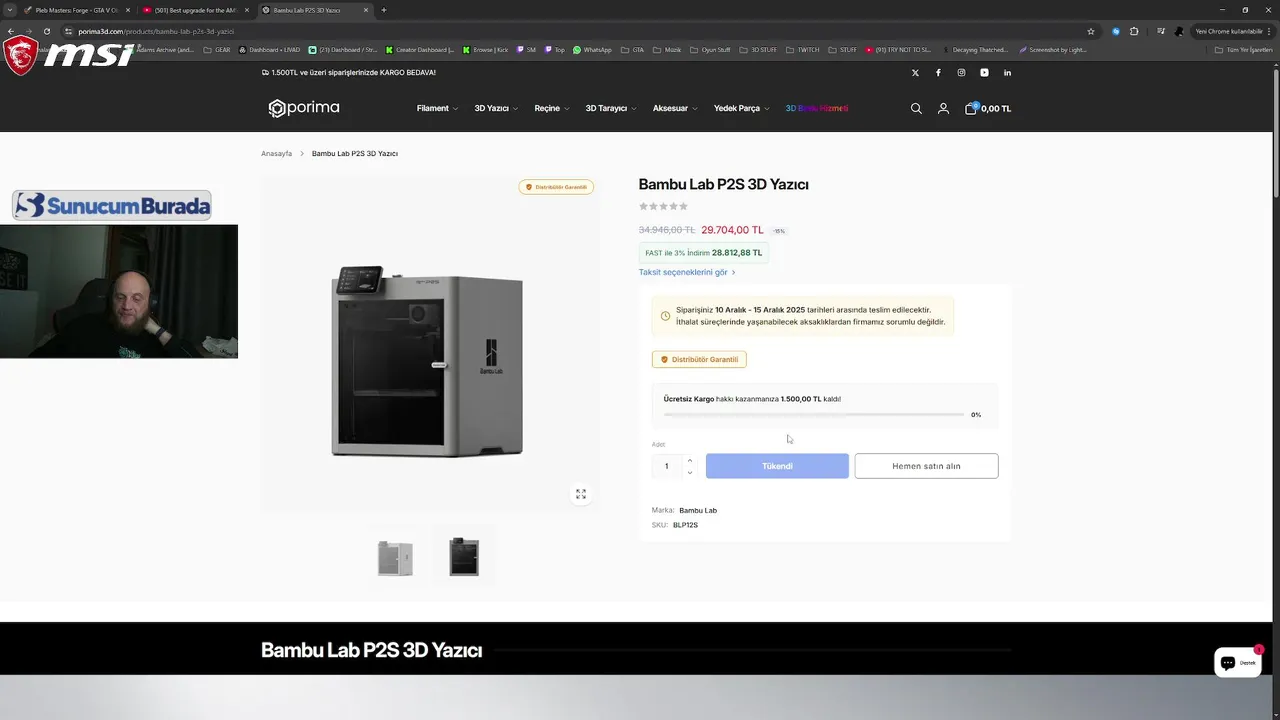Open the Browse | Kick bookmark
1280x720 pixels.
tap(485, 50)
